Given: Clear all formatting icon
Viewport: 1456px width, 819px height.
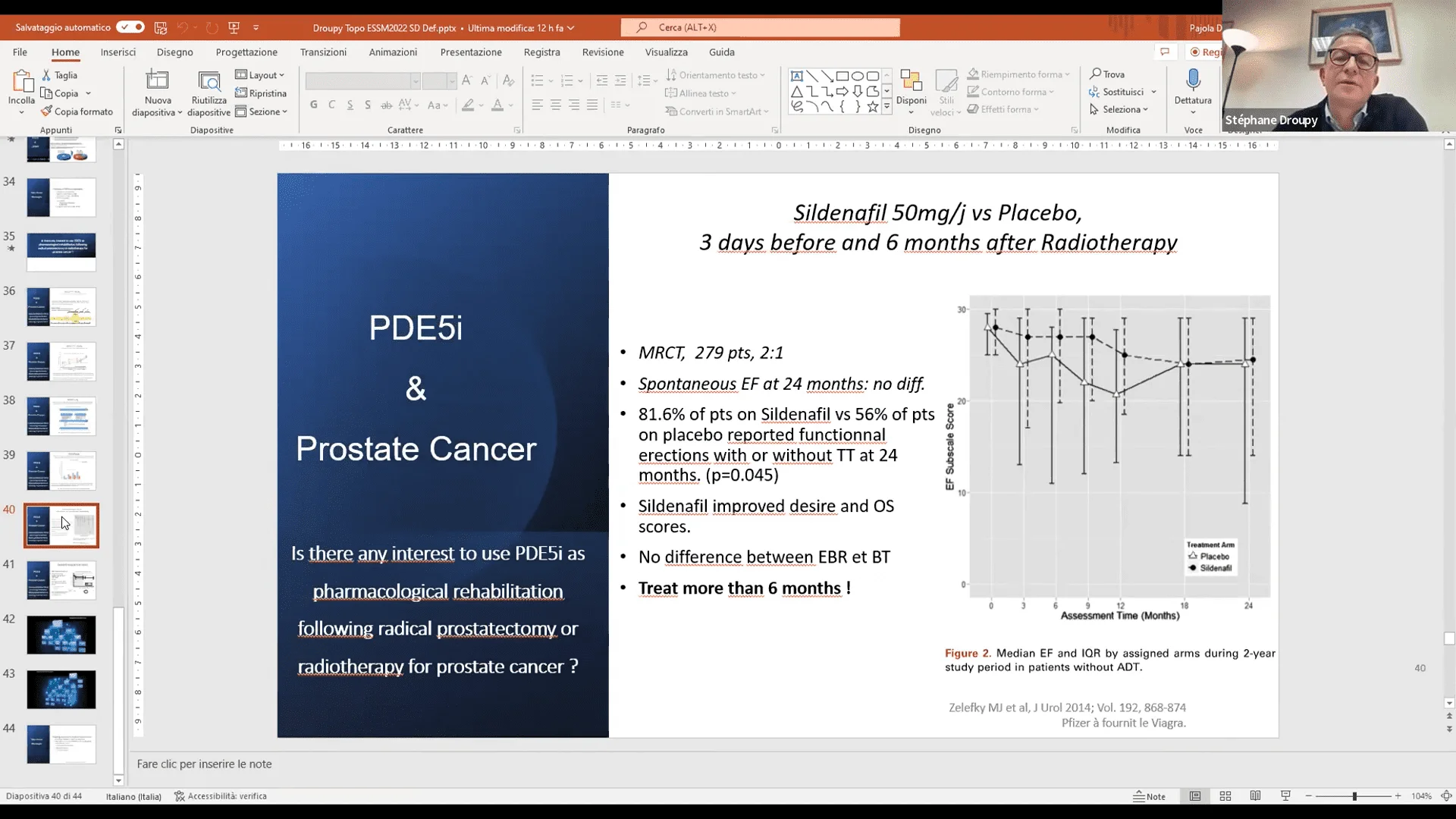Looking at the screenshot, I should tap(508, 80).
